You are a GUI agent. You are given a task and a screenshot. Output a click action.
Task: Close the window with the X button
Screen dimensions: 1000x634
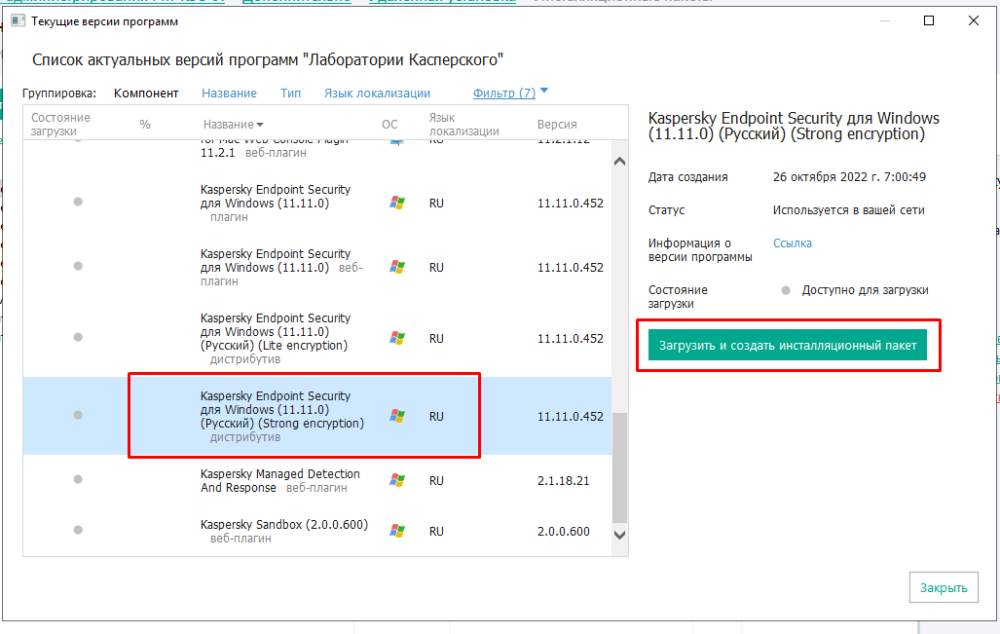click(x=973, y=20)
